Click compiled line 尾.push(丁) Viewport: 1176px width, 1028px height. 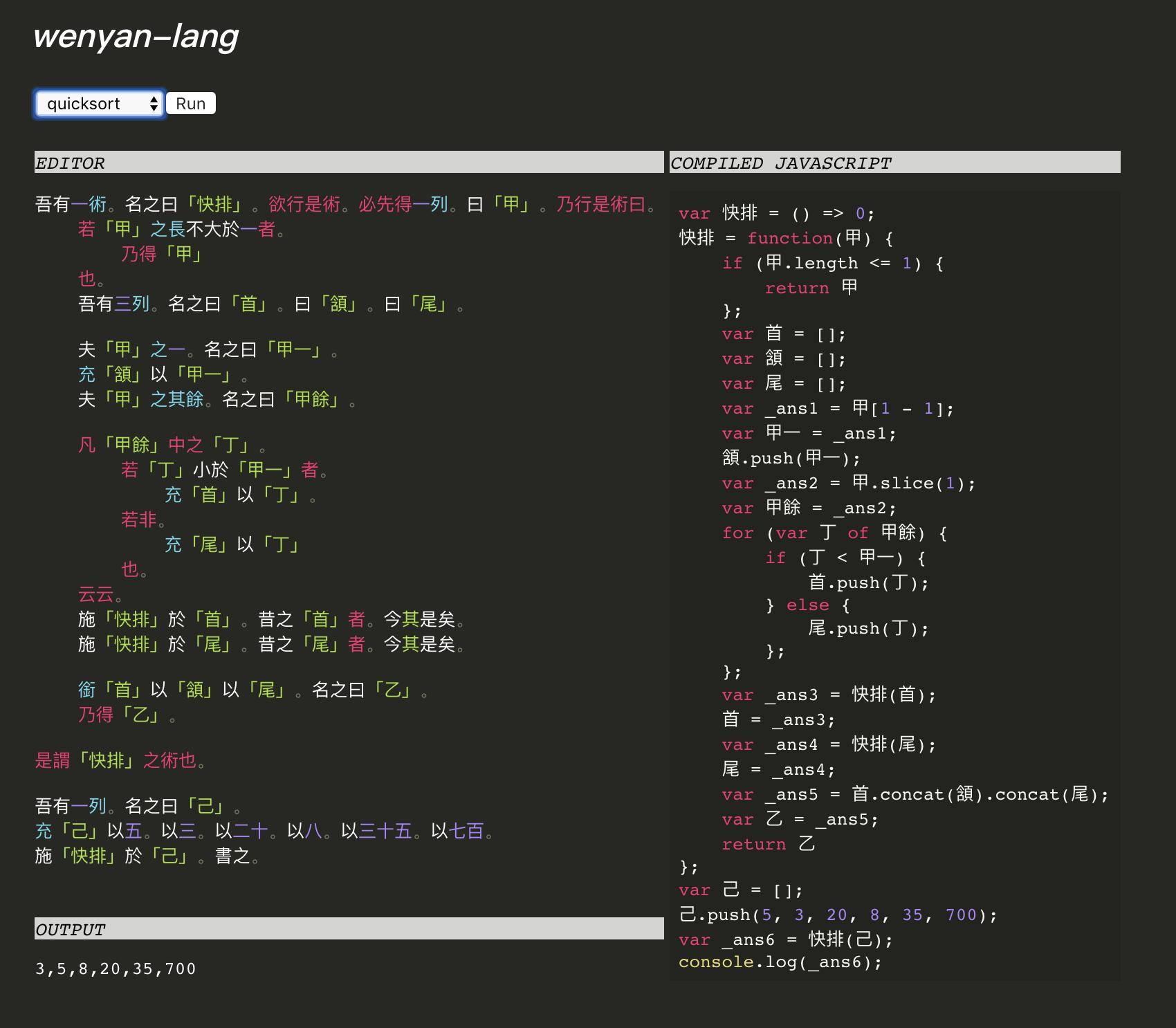click(868, 629)
